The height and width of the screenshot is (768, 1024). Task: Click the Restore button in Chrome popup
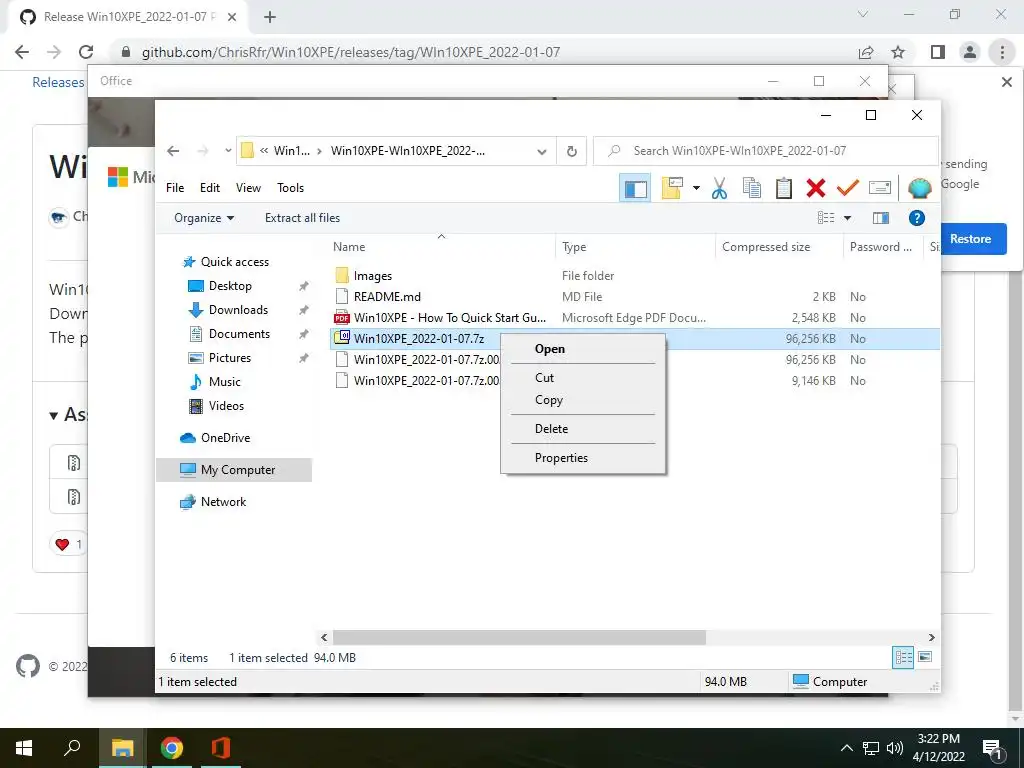970,239
